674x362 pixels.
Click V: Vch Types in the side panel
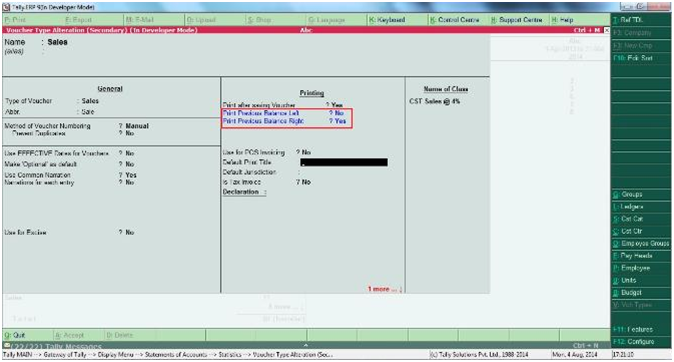pyautogui.click(x=640, y=305)
